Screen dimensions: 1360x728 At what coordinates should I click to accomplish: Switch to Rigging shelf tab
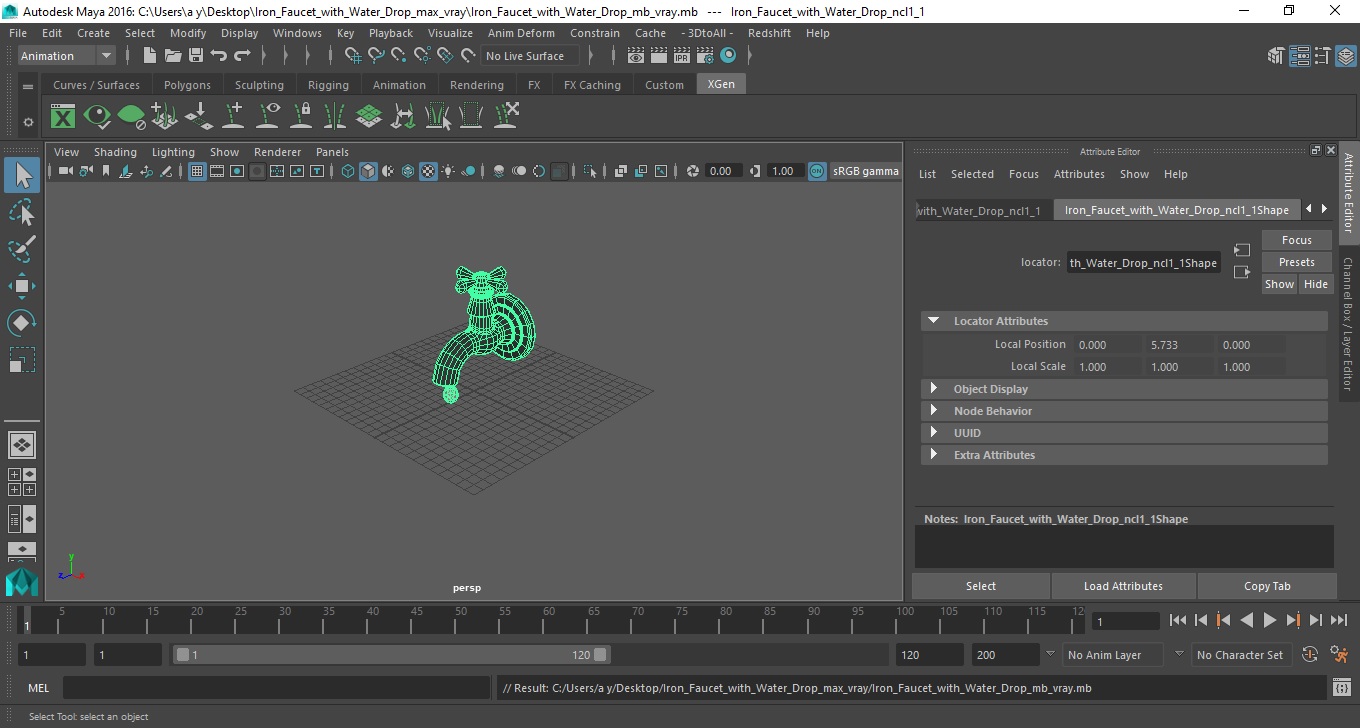328,85
